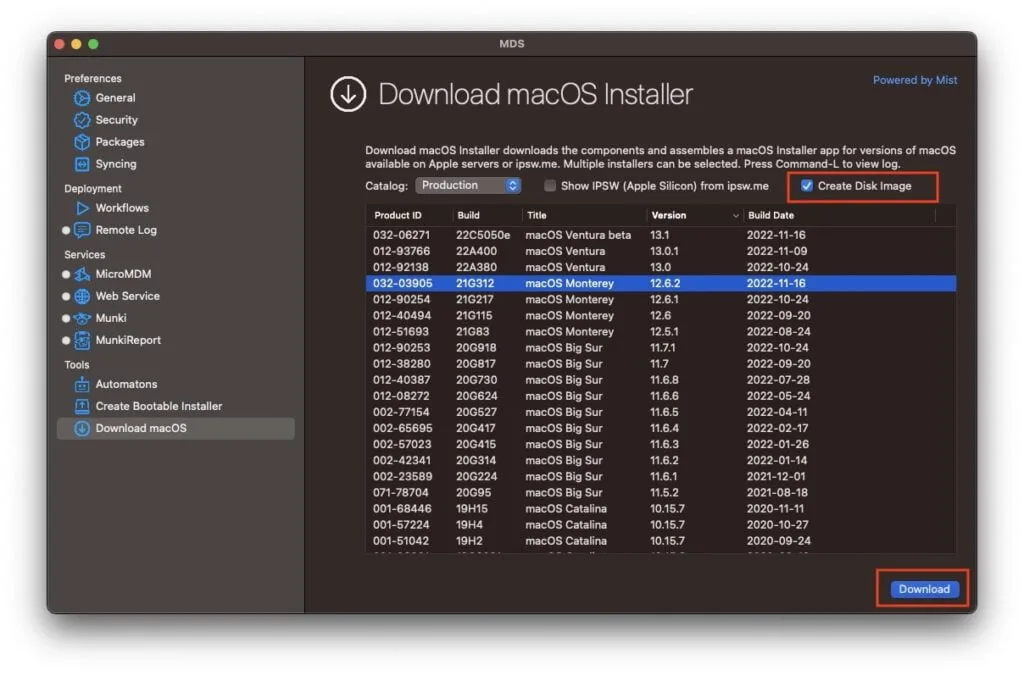
Task: Select Big Sur 11.6.4 row
Action: [660, 428]
